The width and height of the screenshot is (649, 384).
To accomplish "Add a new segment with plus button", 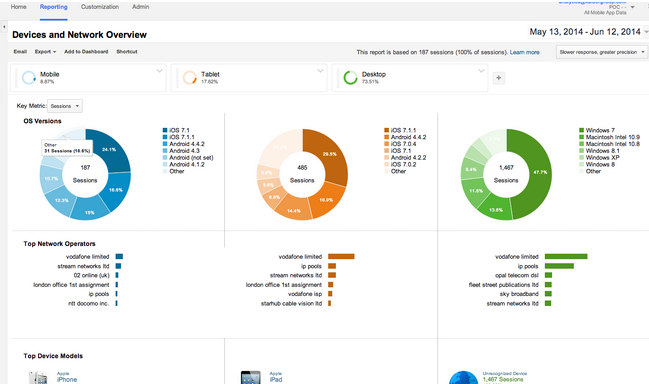I will coord(498,78).
